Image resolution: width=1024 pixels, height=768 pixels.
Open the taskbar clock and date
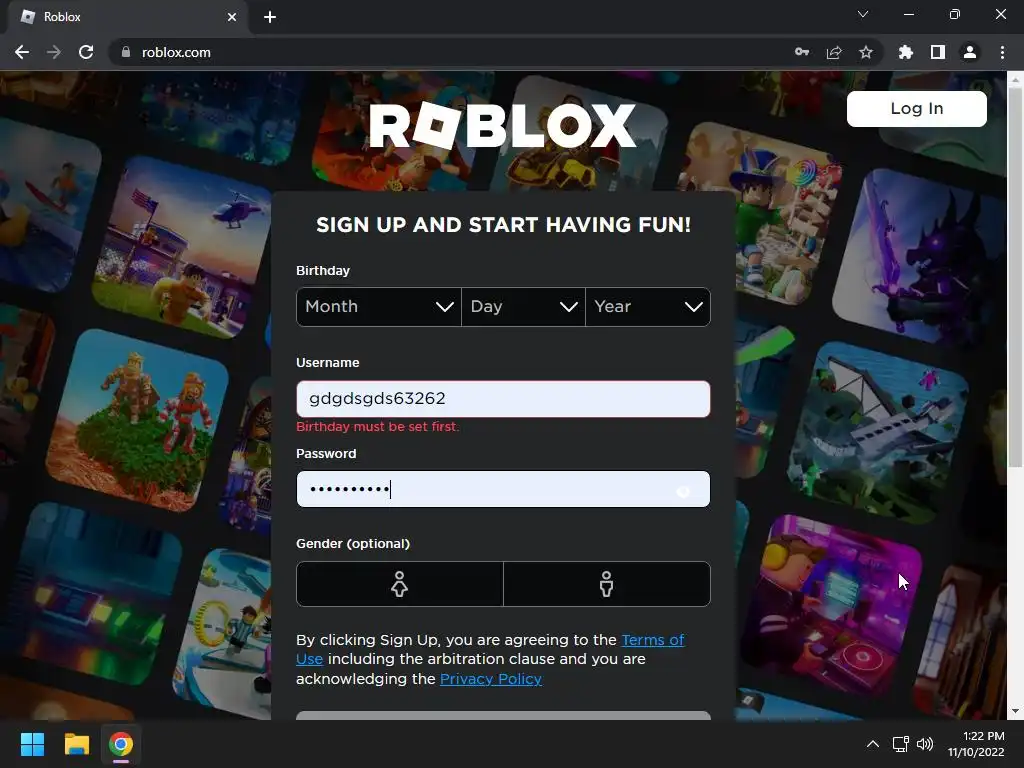(976, 744)
